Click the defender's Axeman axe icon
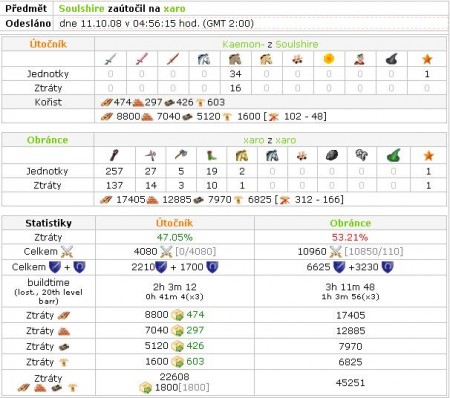The width and height of the screenshot is (450, 398). (x=181, y=154)
